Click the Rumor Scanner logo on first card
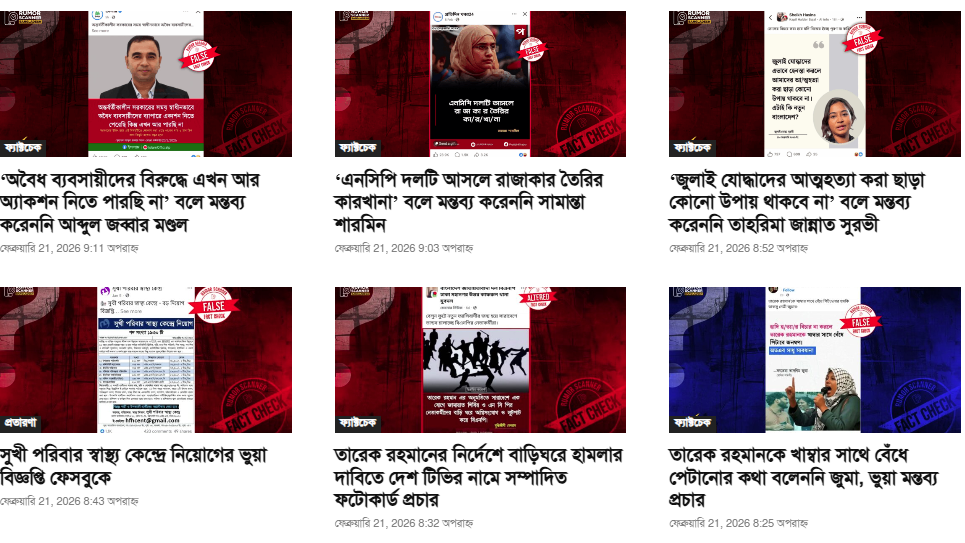965x543 pixels. point(23,17)
